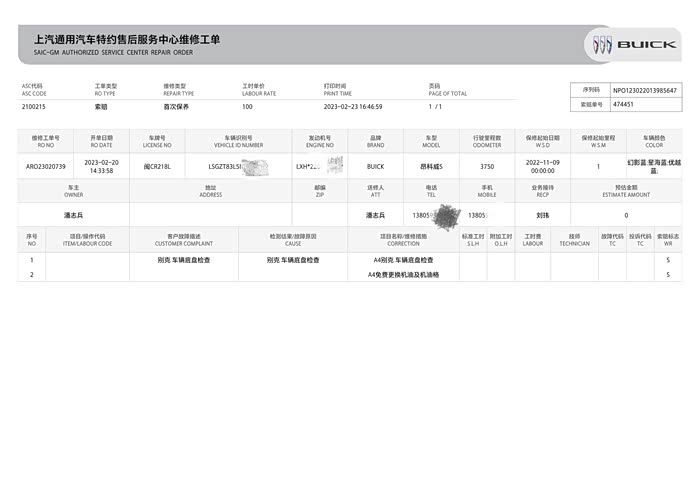The width and height of the screenshot is (700, 494).
Task: Click the OWNER column header
Action: [74, 191]
